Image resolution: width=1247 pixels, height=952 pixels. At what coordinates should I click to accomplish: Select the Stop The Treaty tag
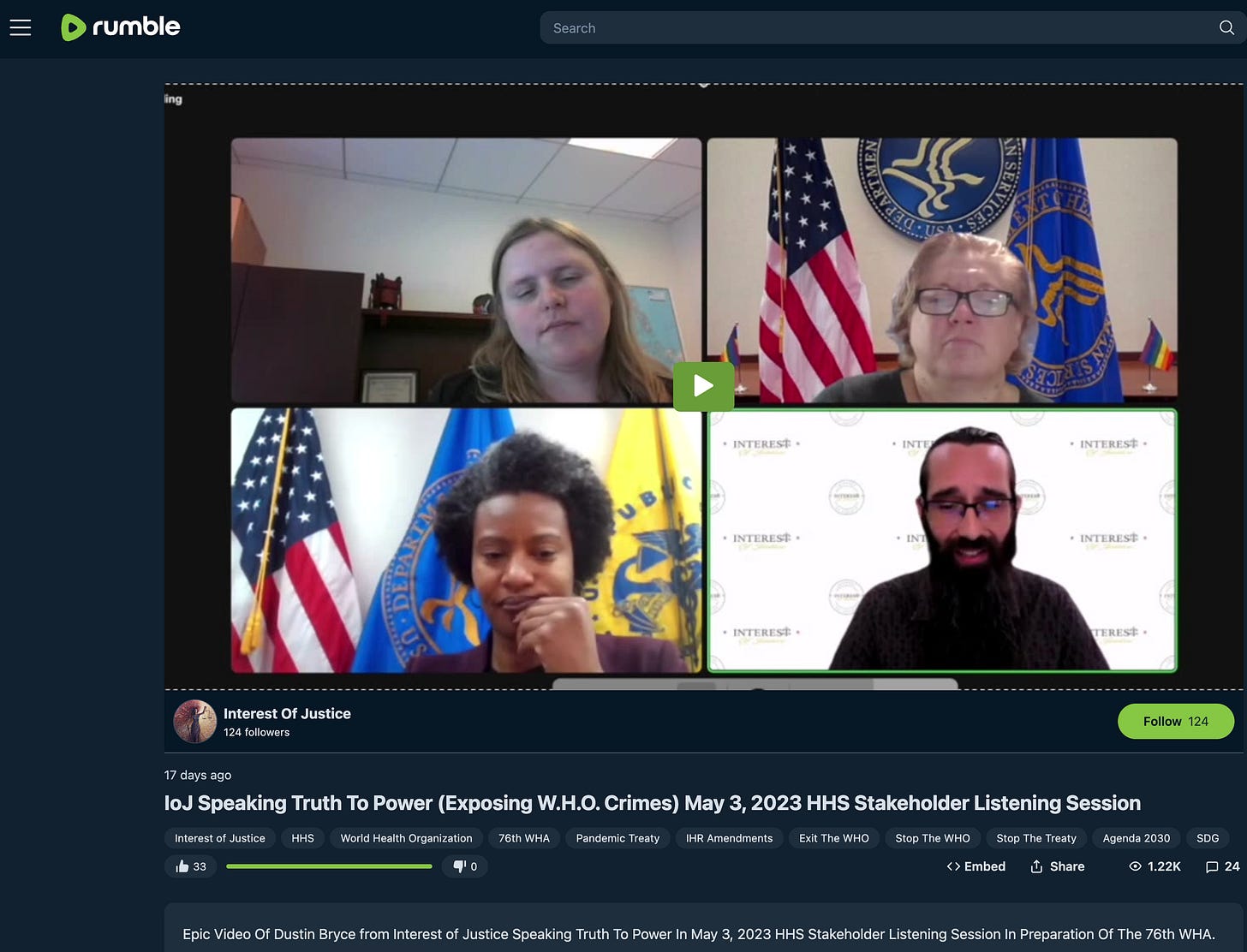tap(1036, 838)
